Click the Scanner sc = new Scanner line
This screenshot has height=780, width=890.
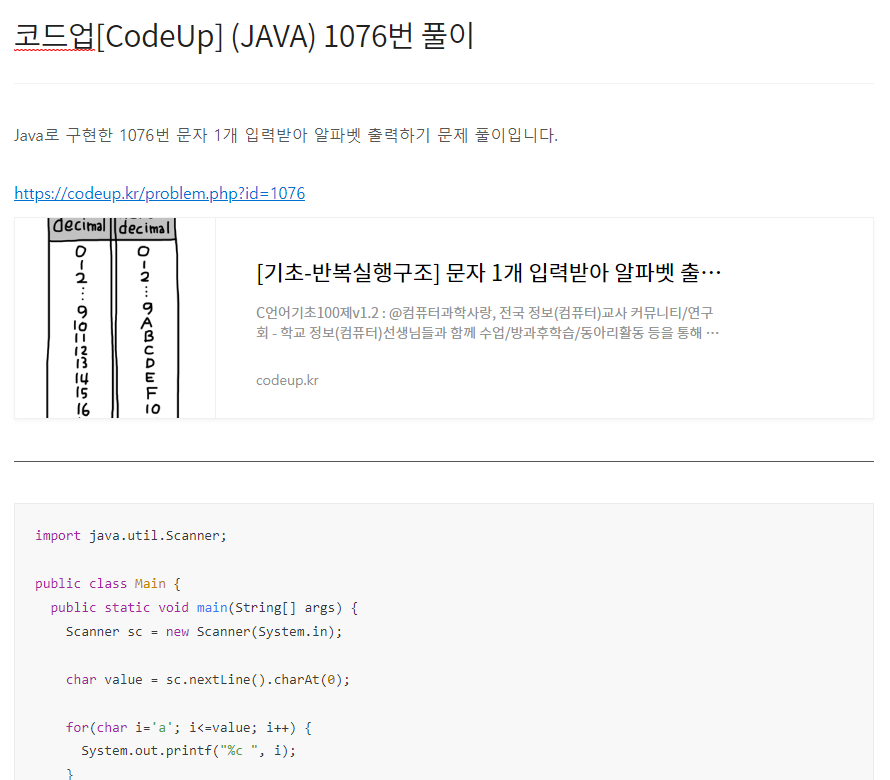204,631
